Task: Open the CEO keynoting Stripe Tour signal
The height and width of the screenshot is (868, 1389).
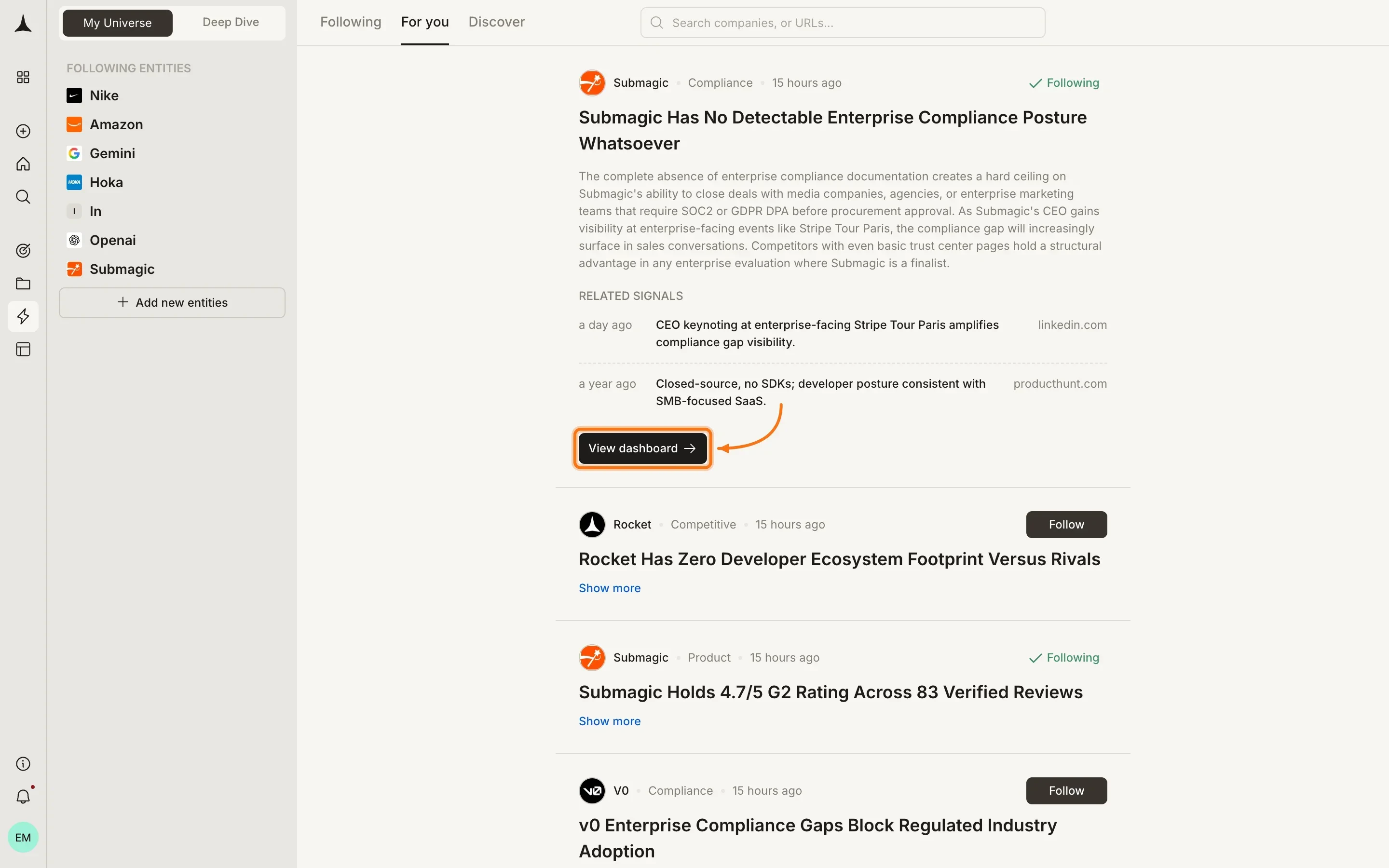Action: [x=827, y=334]
